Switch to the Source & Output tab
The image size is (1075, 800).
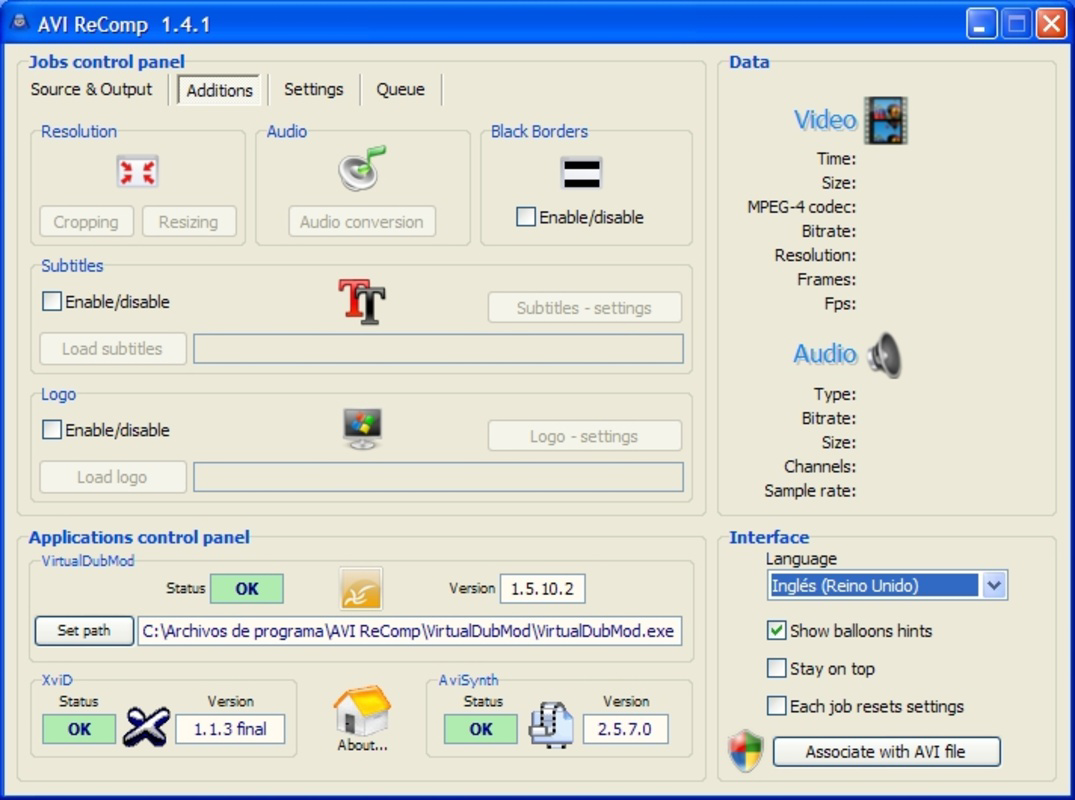(x=91, y=90)
